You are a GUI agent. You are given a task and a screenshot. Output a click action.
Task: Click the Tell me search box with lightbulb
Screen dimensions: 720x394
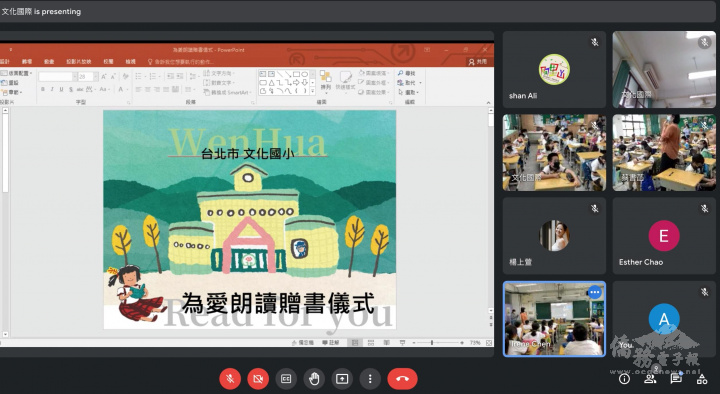pyautogui.click(x=181, y=62)
